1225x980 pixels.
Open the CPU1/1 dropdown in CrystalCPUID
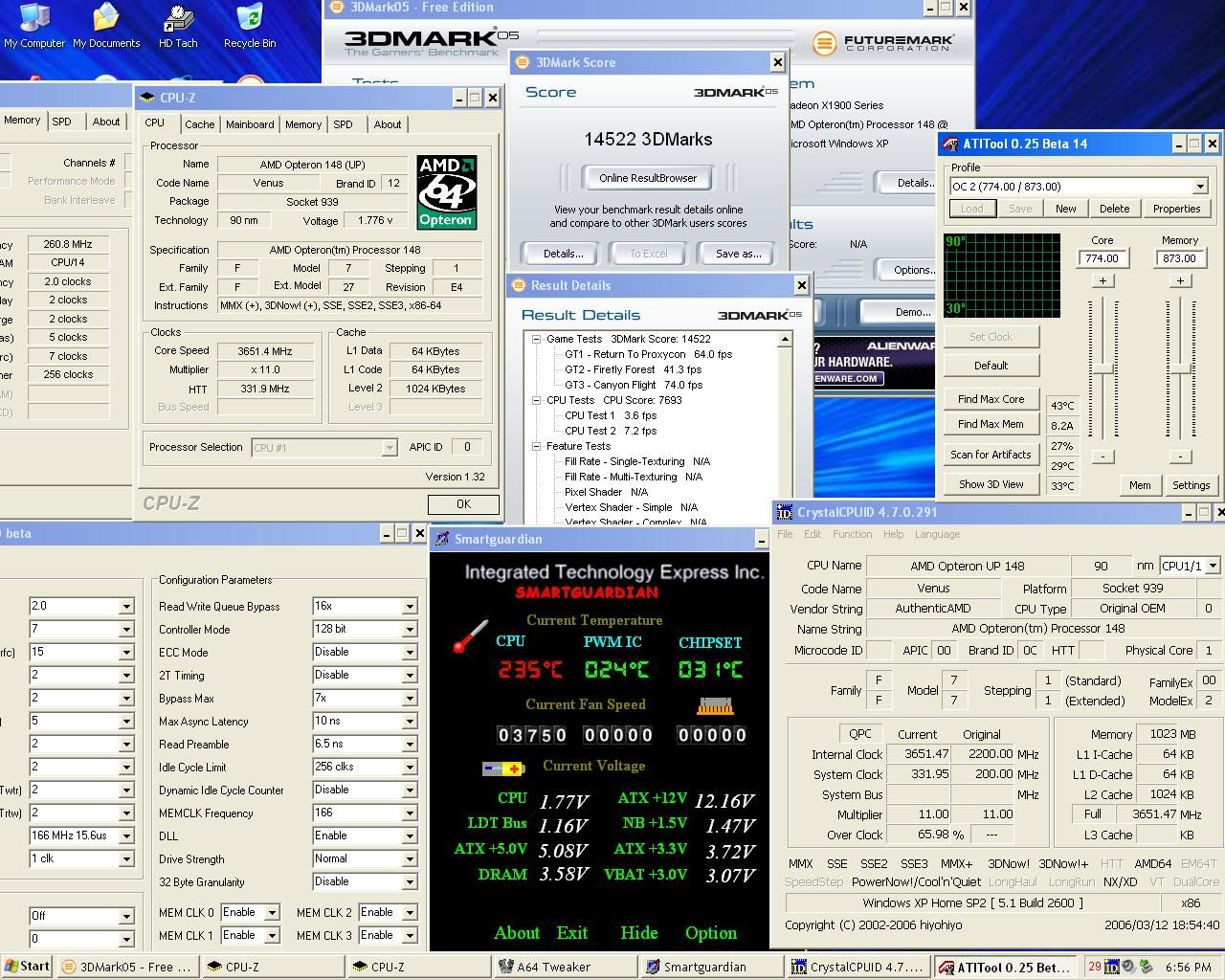click(x=1214, y=566)
